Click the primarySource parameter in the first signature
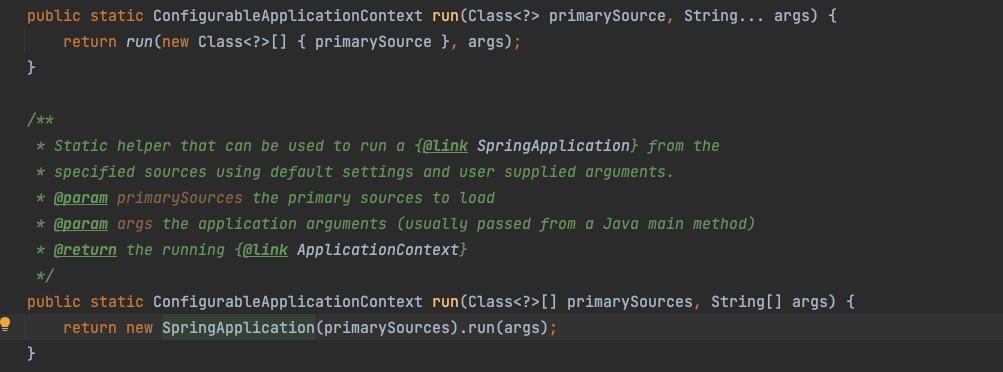 pyautogui.click(x=607, y=16)
